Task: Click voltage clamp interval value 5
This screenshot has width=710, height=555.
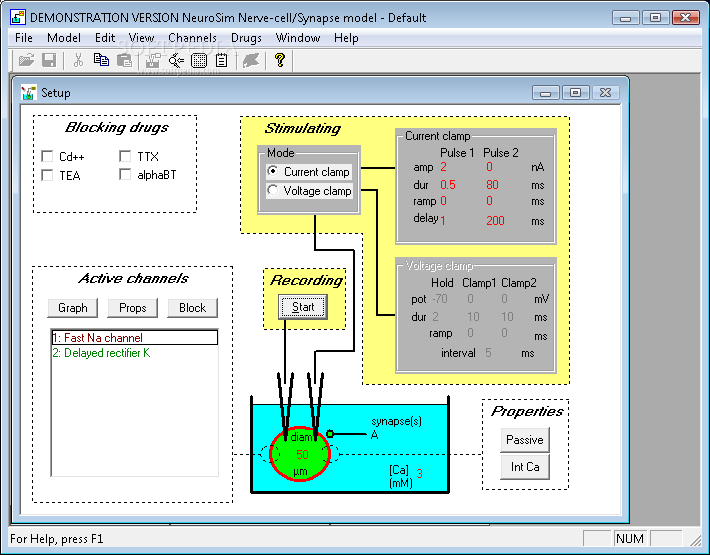Action: click(488, 353)
